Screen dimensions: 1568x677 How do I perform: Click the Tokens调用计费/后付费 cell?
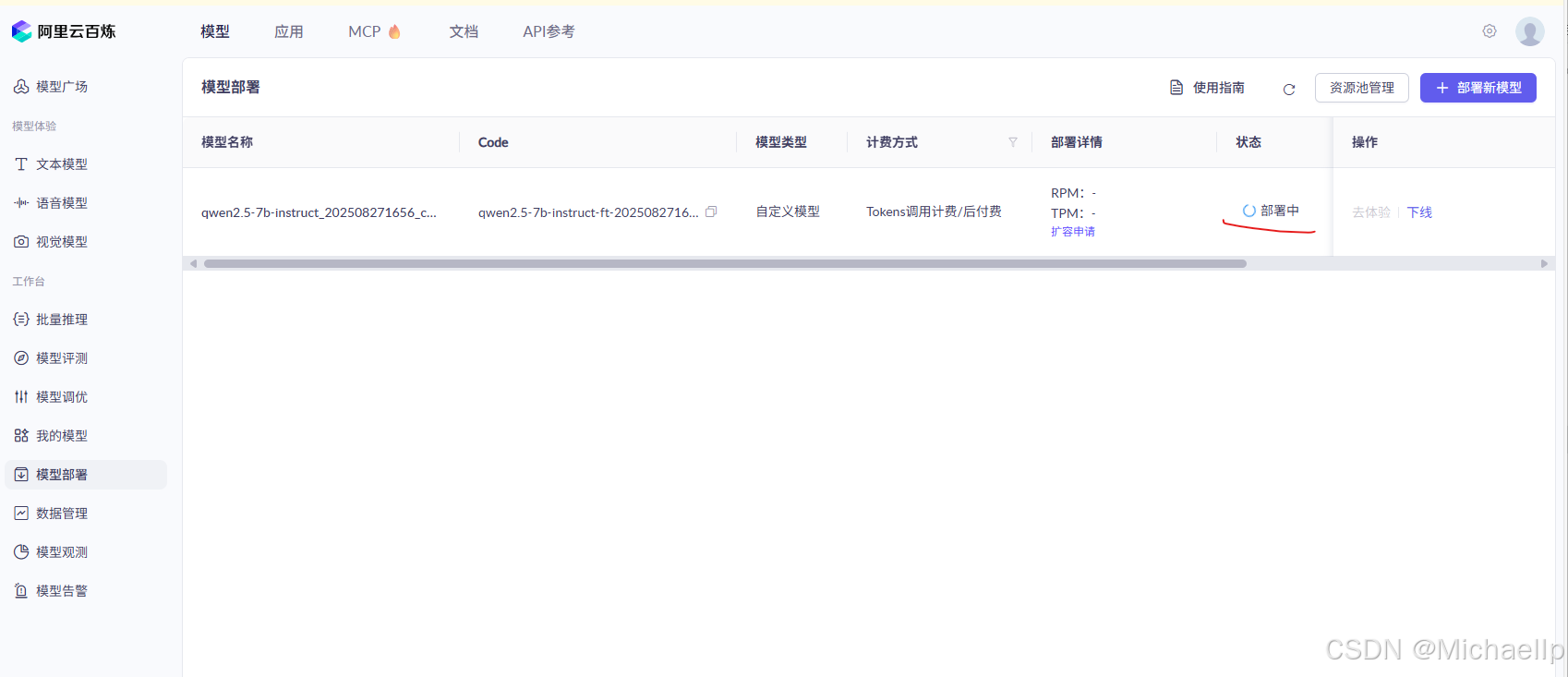[x=934, y=212]
